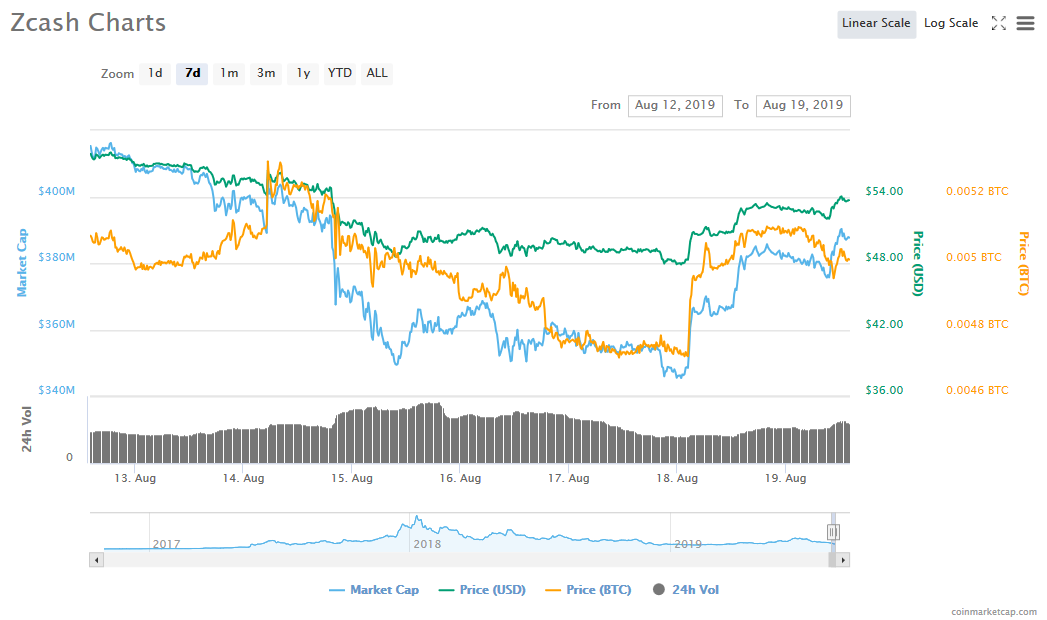Open the chart hamburger menu
1047x620 pixels.
click(1025, 23)
